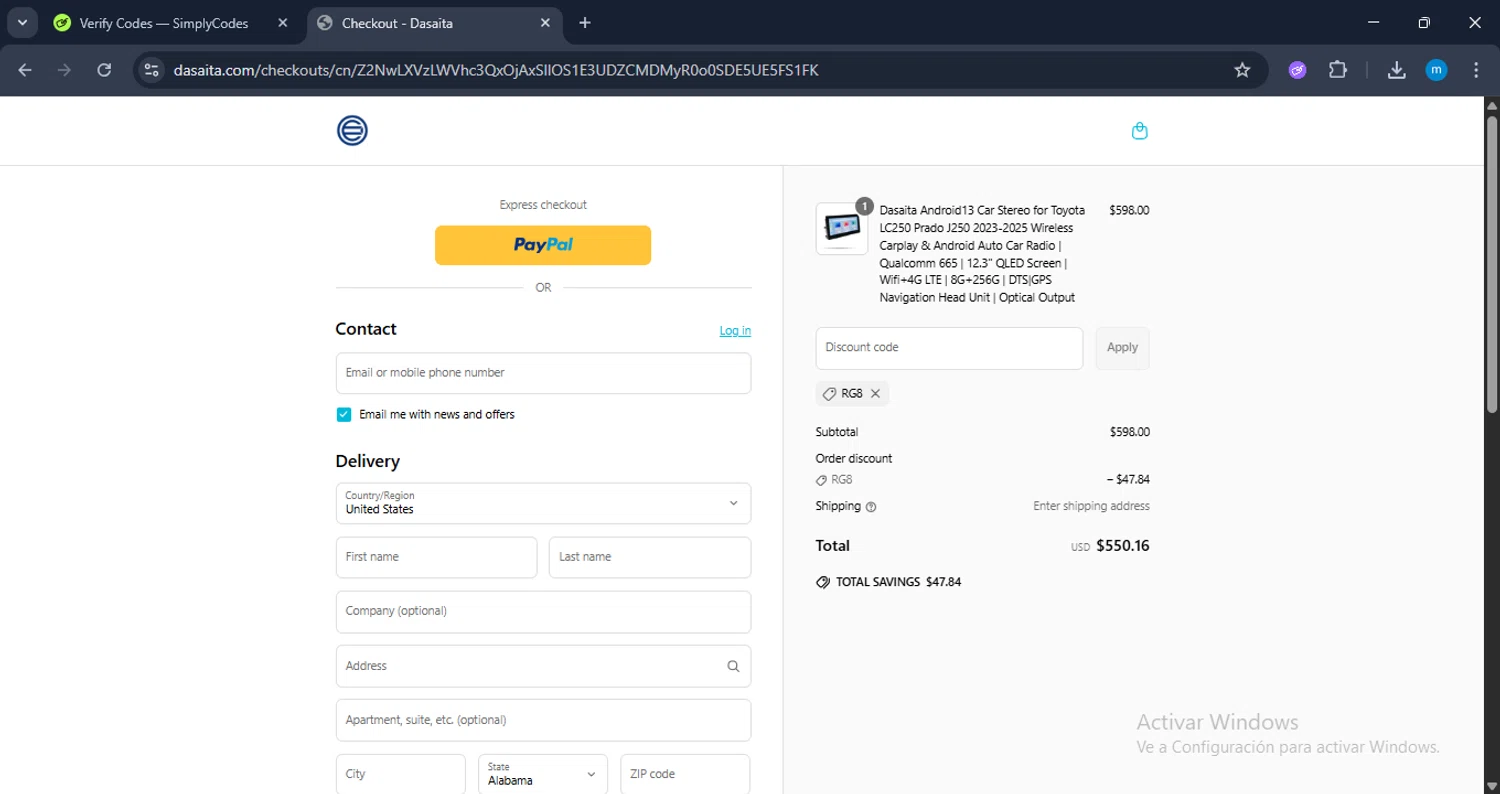View site information icon in address bar
Screen dimensions: 1500x794
coord(152,70)
